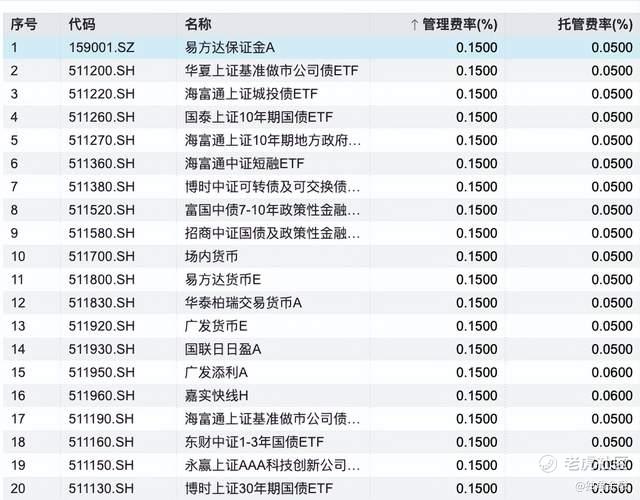Screen dimensions: 640x500
Task: Click 华泰柏瑞交易货币A entry
Action: pos(243,303)
